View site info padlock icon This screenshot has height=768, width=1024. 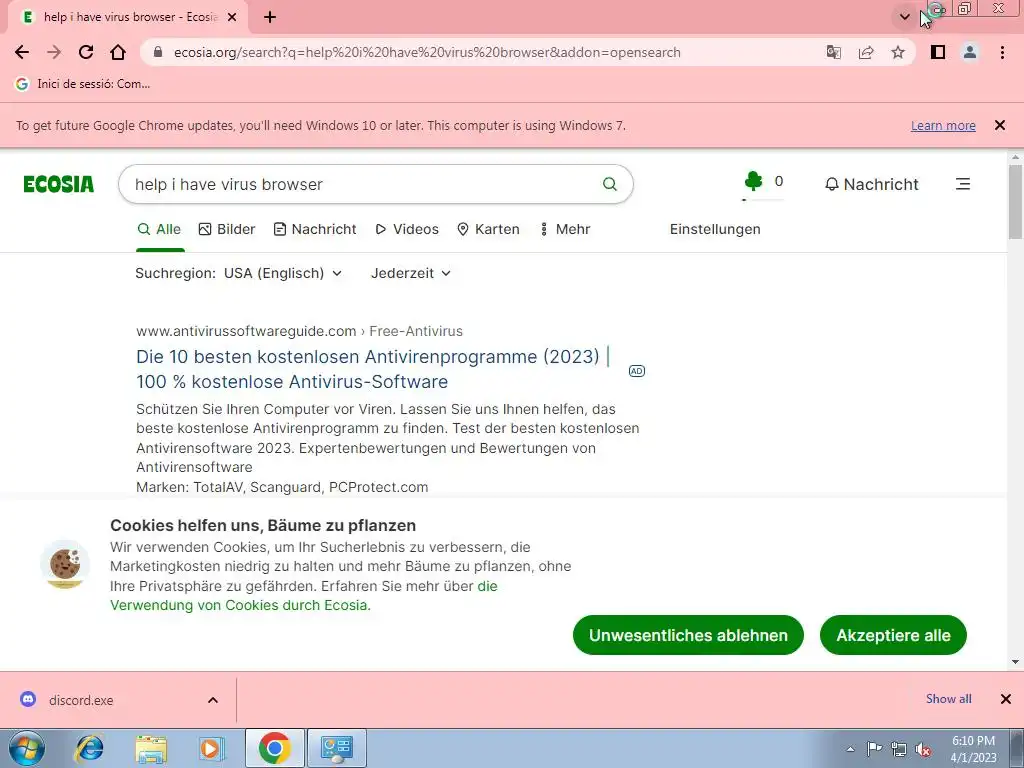pos(157,52)
